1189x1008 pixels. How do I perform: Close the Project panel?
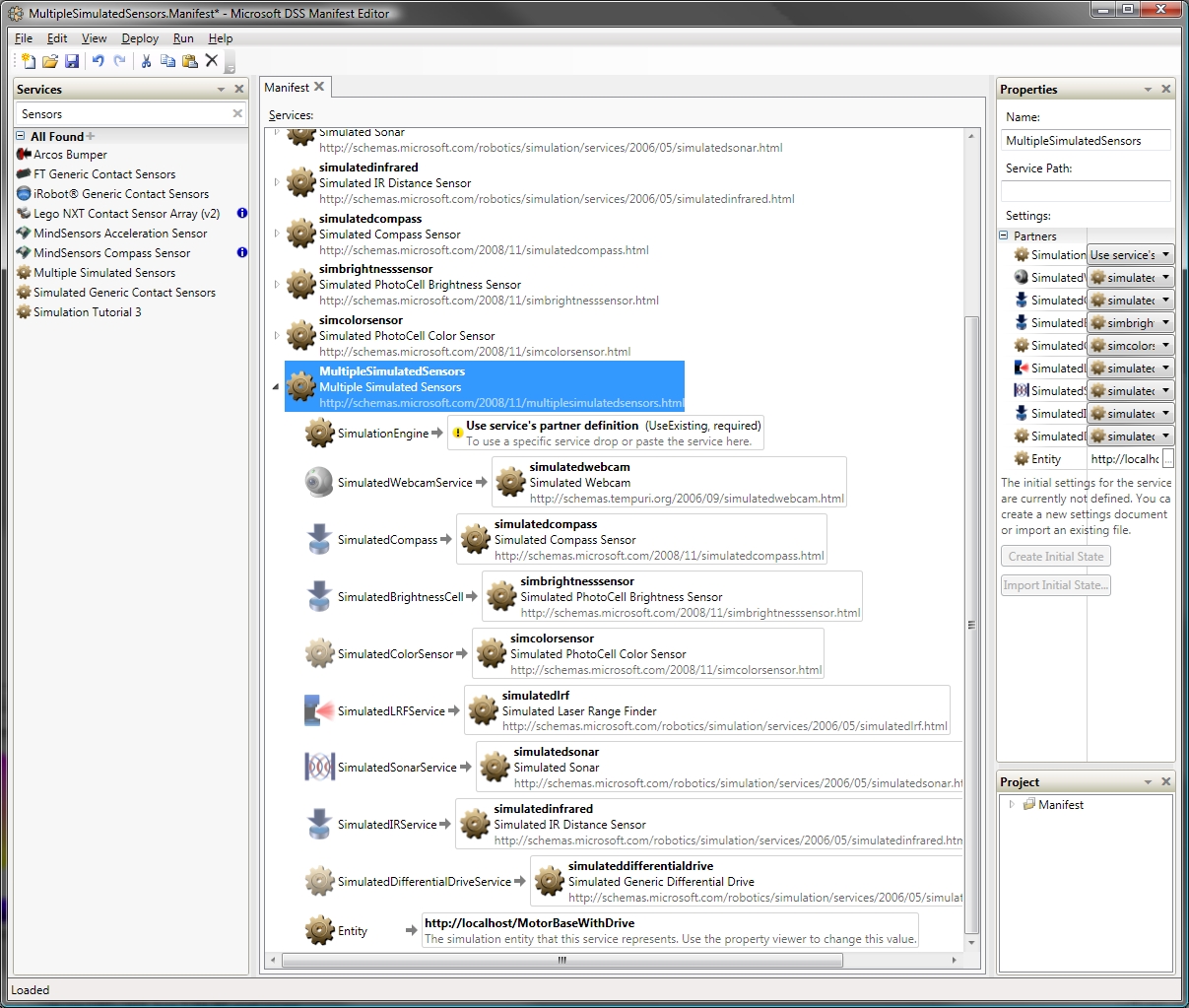click(1166, 781)
